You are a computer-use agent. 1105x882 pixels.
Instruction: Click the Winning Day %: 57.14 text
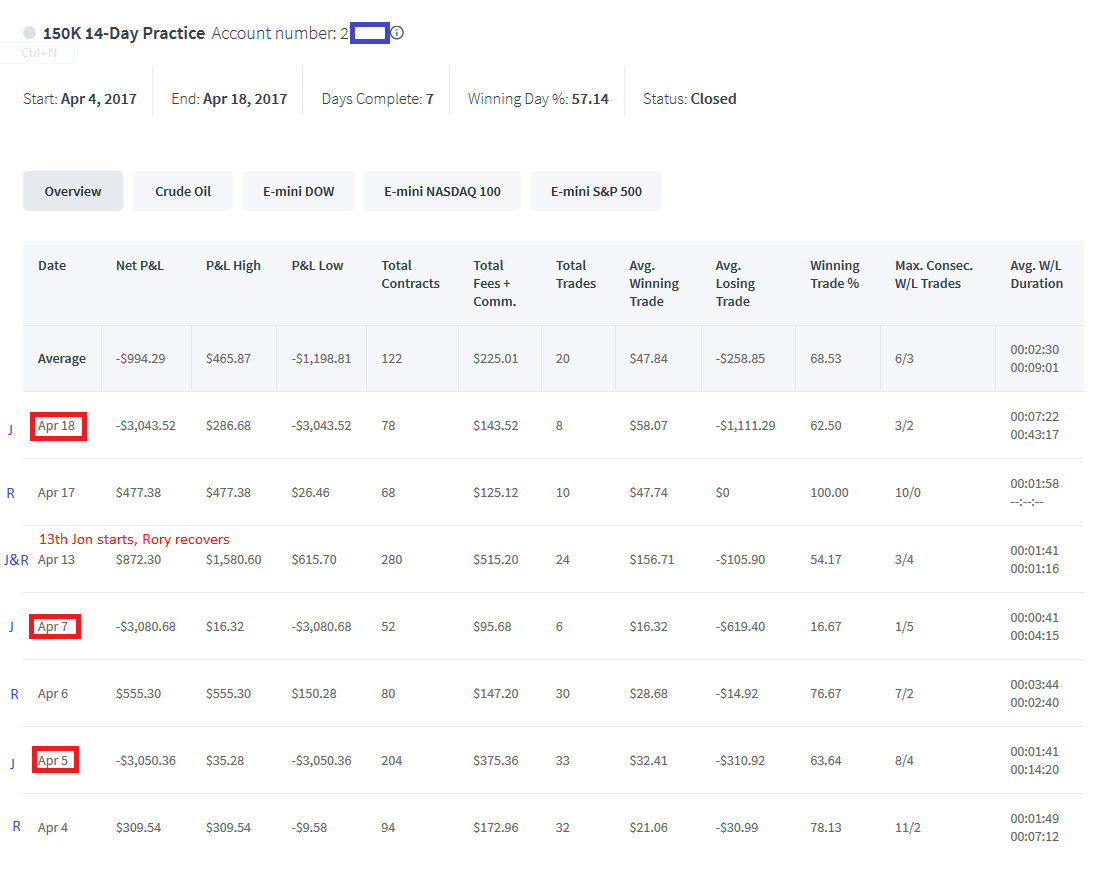[x=538, y=99]
